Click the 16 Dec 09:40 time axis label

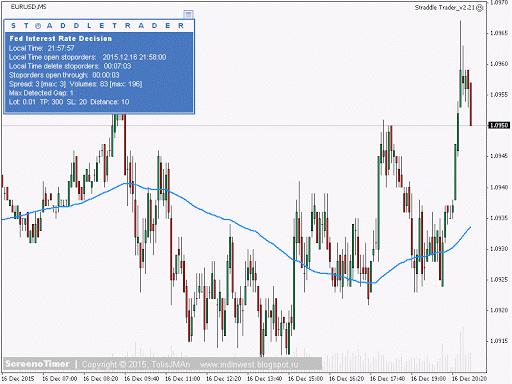142,379
